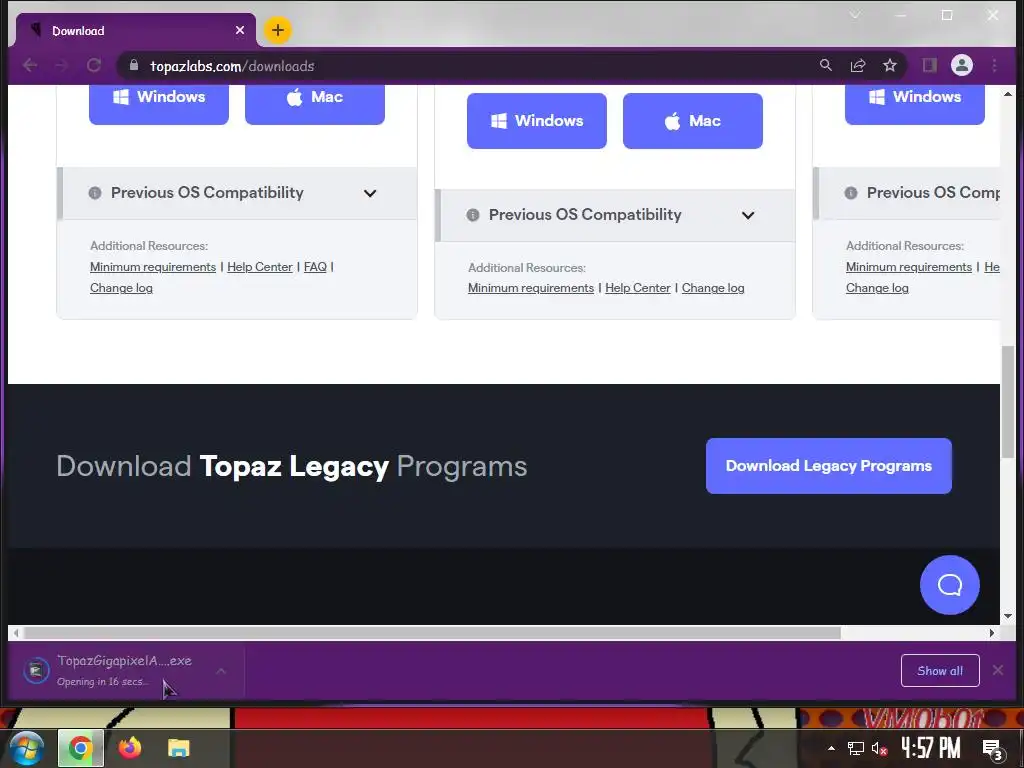This screenshot has height=768, width=1024.
Task: Click the scroll up arrow
Action: 1008,94
